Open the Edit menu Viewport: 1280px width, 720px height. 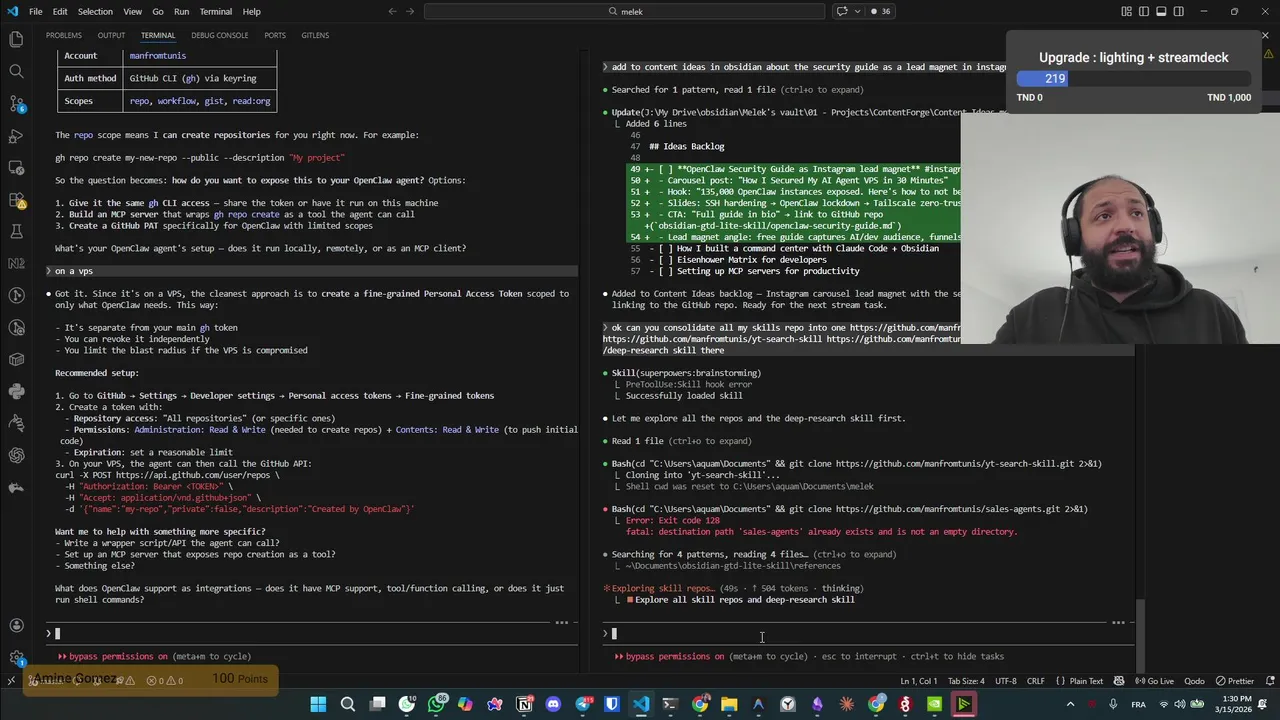[x=60, y=11]
